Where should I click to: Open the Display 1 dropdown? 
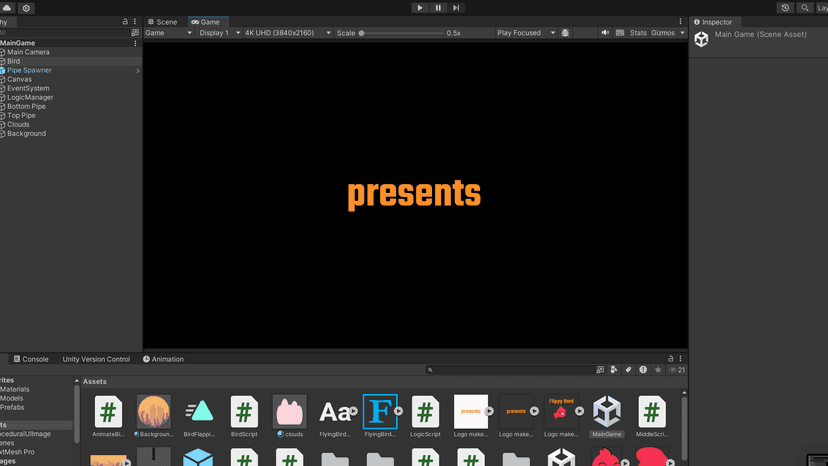219,33
